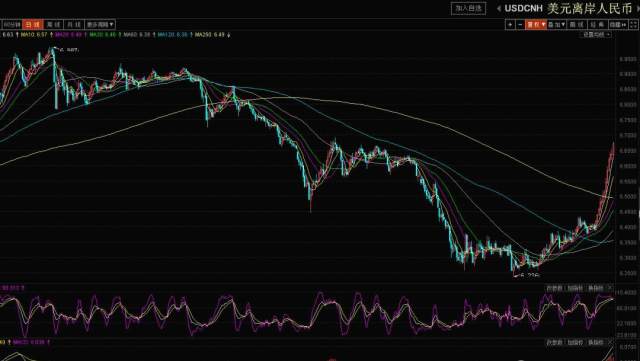Close the lower MACD indicator sub-panel
640x361 pixels.
click(x=611, y=342)
